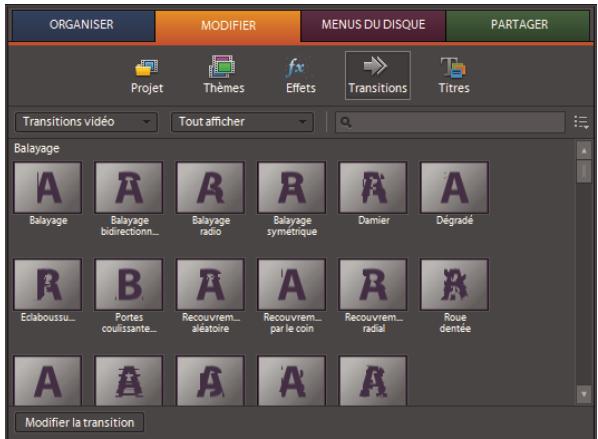Select the Dégradé transition thumbnail

(x=454, y=187)
